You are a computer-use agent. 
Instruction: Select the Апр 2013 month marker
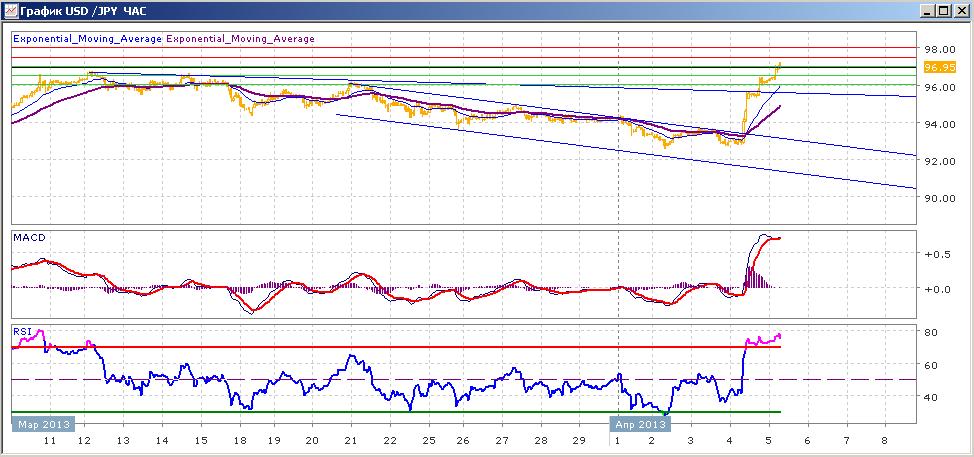click(642, 425)
